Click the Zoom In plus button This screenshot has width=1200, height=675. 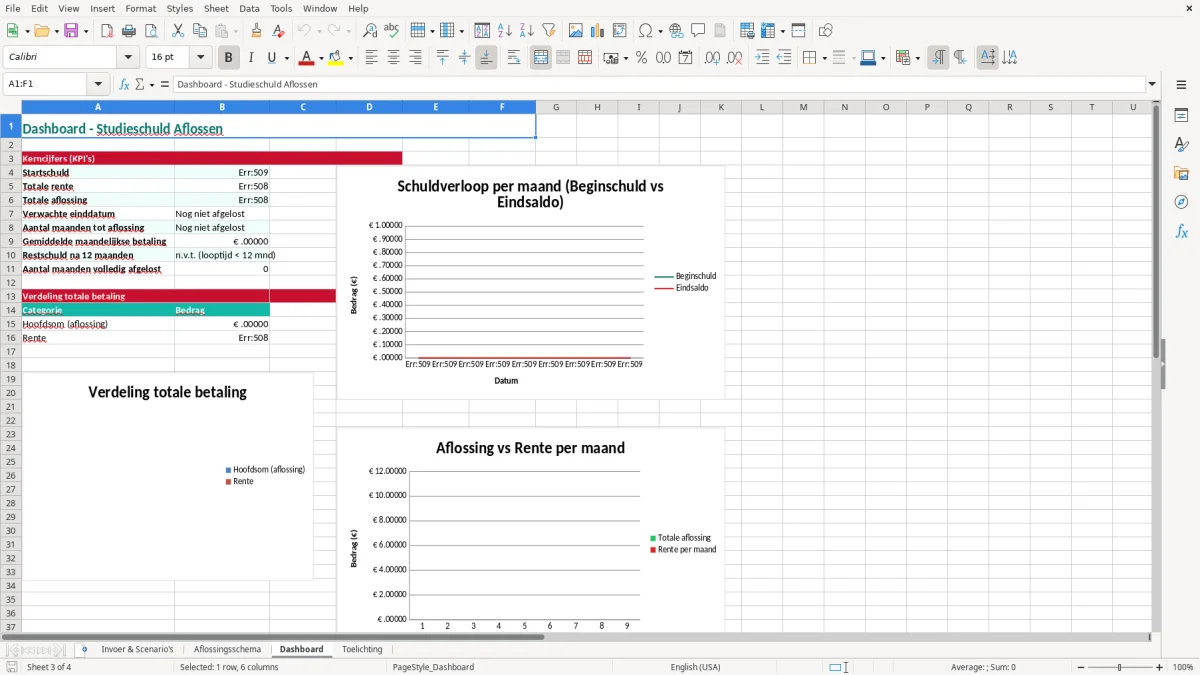tap(1160, 667)
